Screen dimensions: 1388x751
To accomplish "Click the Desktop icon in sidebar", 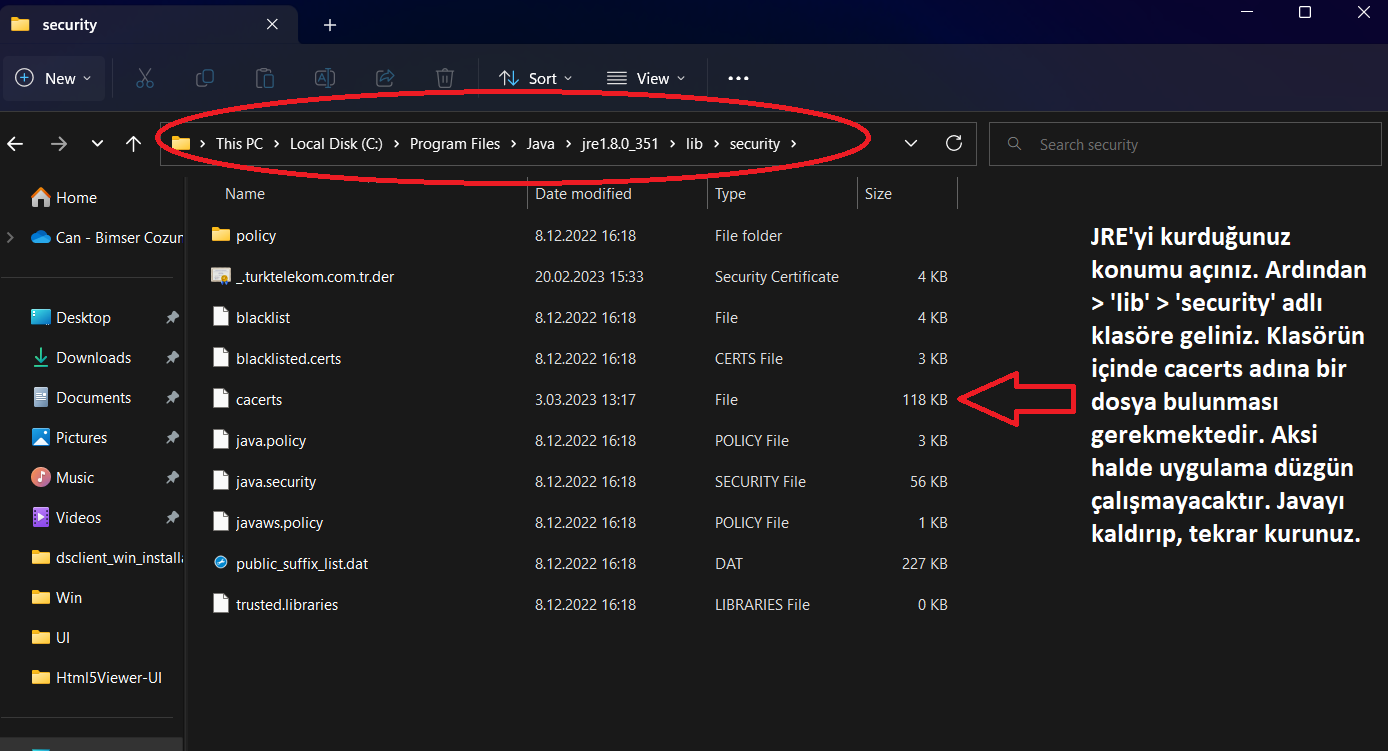I will click(x=41, y=317).
